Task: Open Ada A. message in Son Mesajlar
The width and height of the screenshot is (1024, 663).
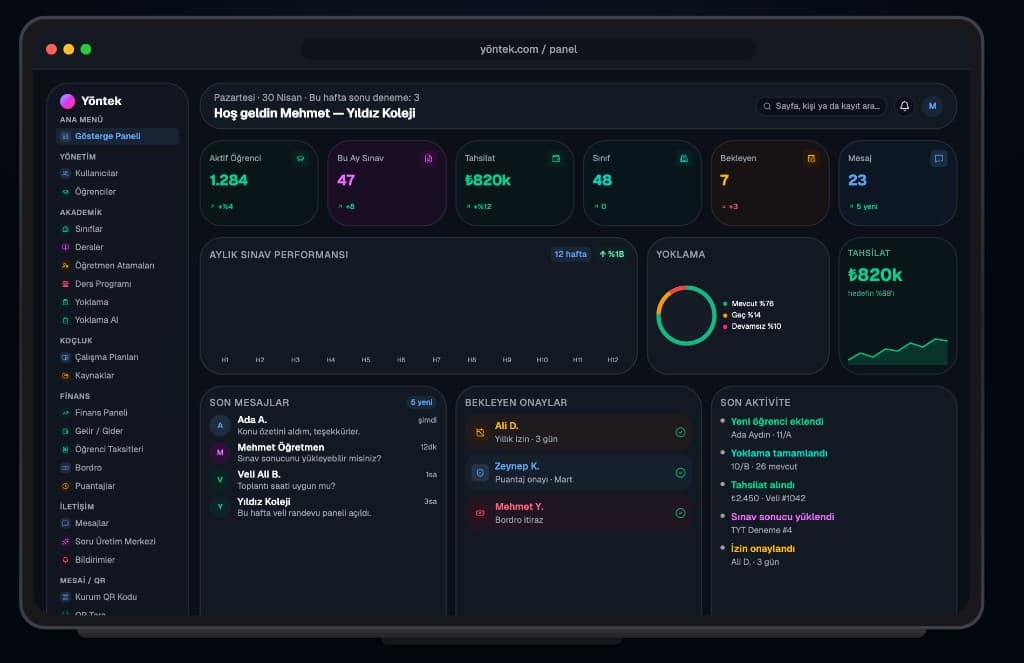Action: tap(323, 425)
